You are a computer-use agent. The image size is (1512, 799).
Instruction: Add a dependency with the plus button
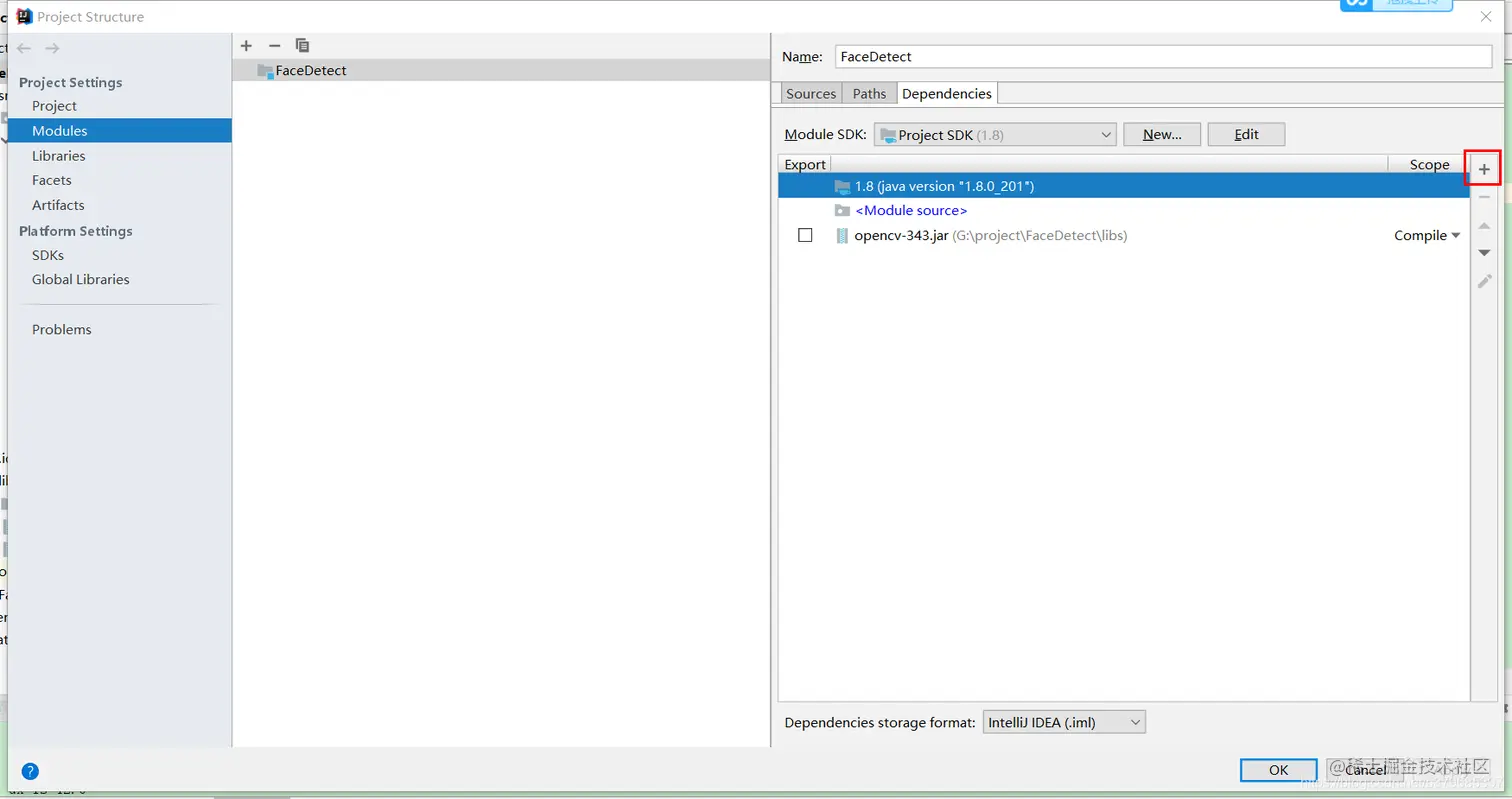[x=1484, y=170]
